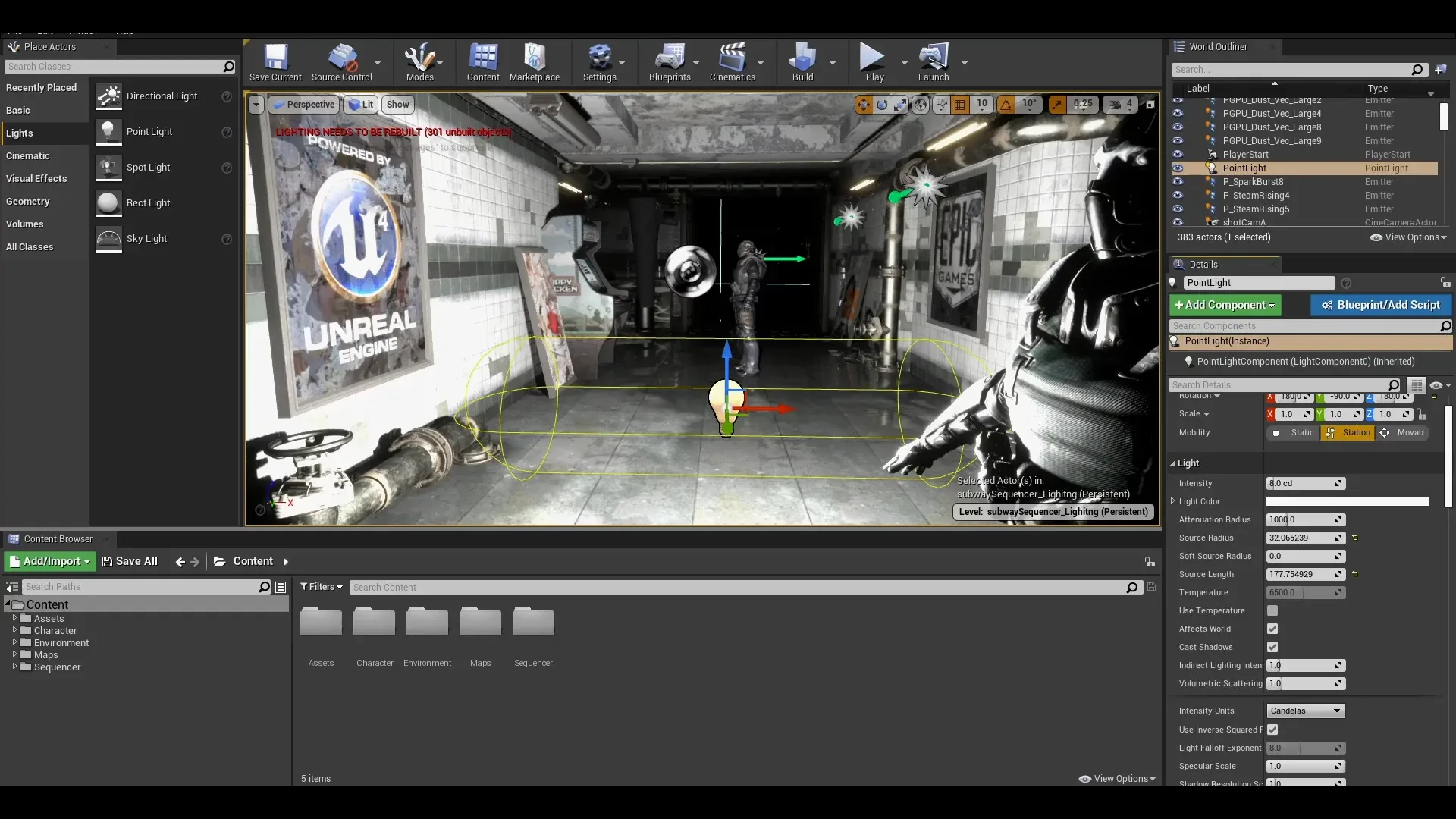This screenshot has height=819, width=1456.
Task: Open the Lights category in Place Actors
Action: [19, 132]
